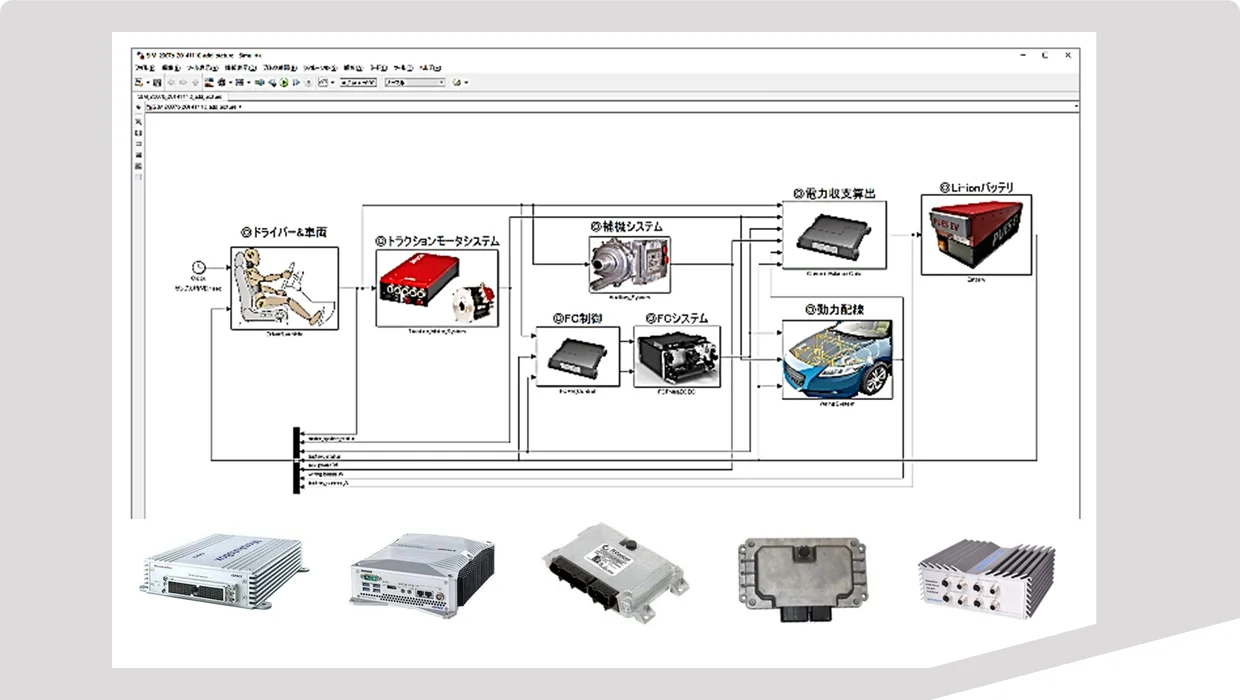
Task: Expand the breadcrumb path dropdown arrow
Action: (240, 107)
